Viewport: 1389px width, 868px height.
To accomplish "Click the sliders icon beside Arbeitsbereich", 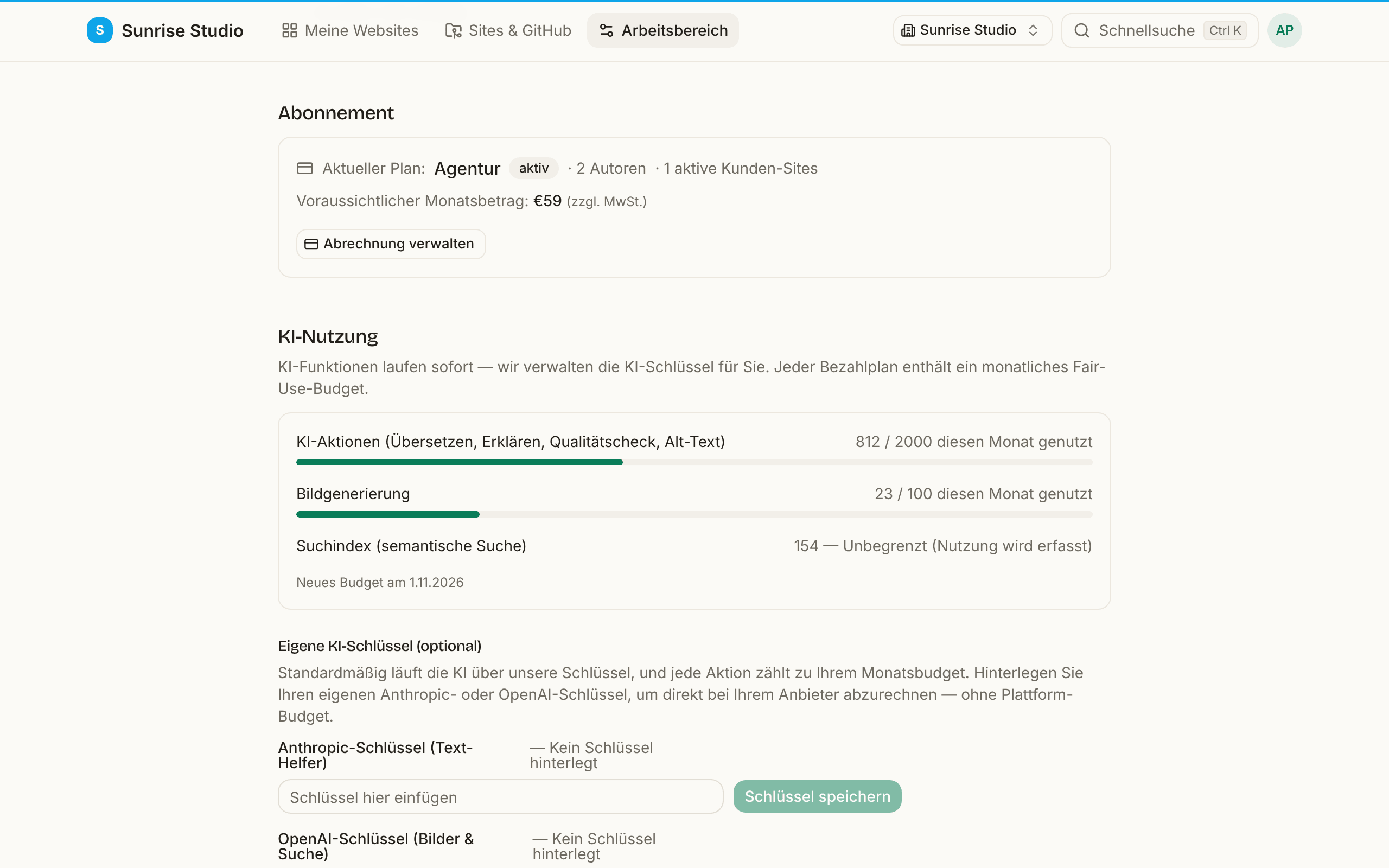I will [x=607, y=30].
